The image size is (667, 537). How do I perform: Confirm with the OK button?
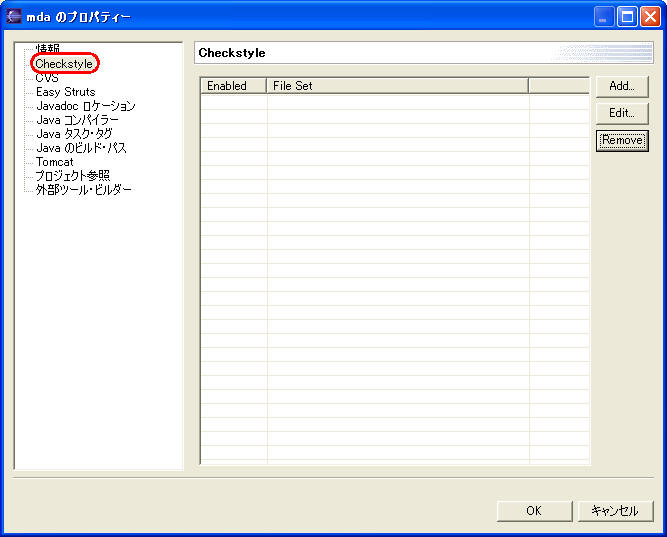534,511
